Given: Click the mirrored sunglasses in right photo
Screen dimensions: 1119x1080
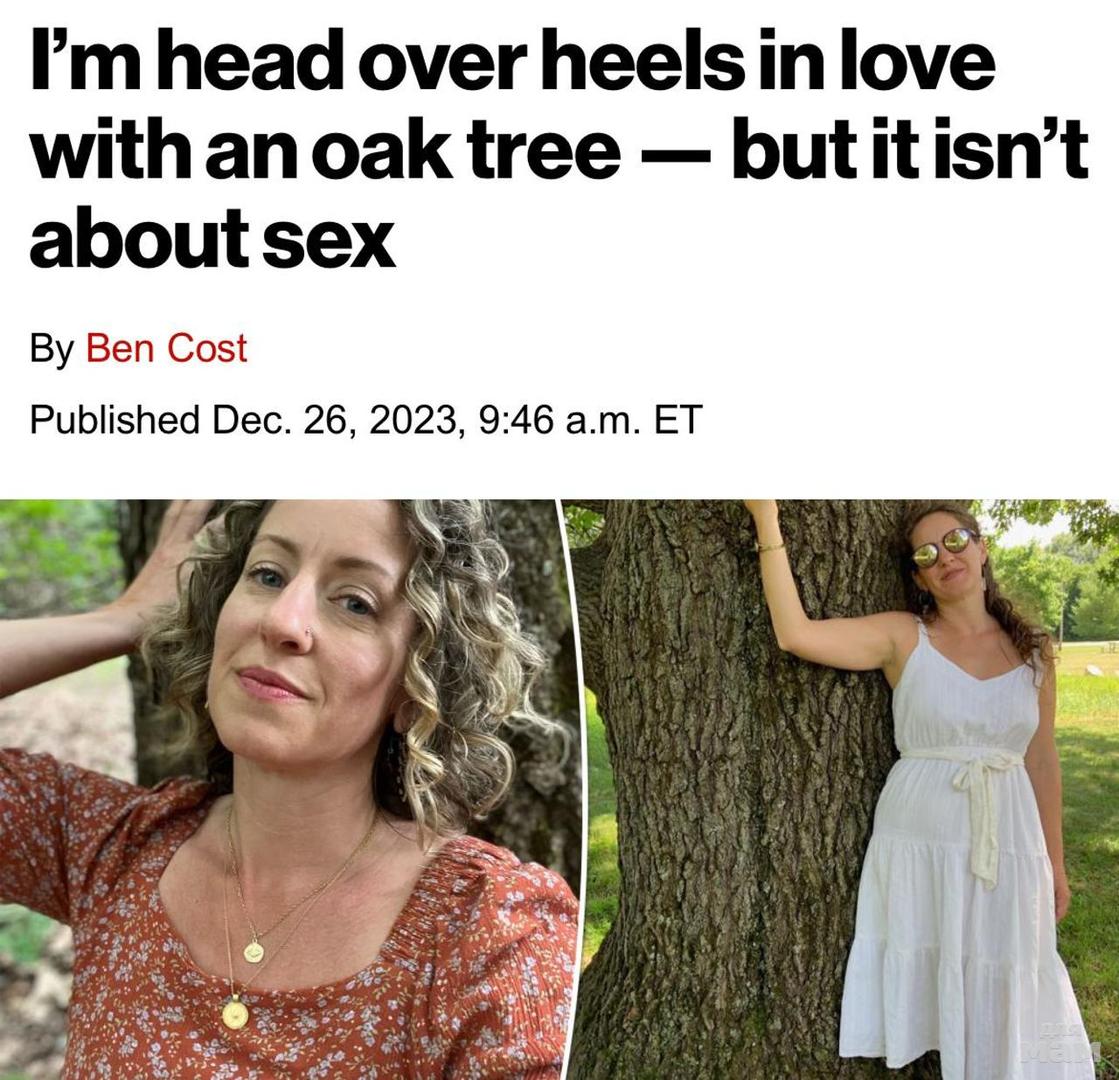Looking at the screenshot, I should click(x=943, y=547).
